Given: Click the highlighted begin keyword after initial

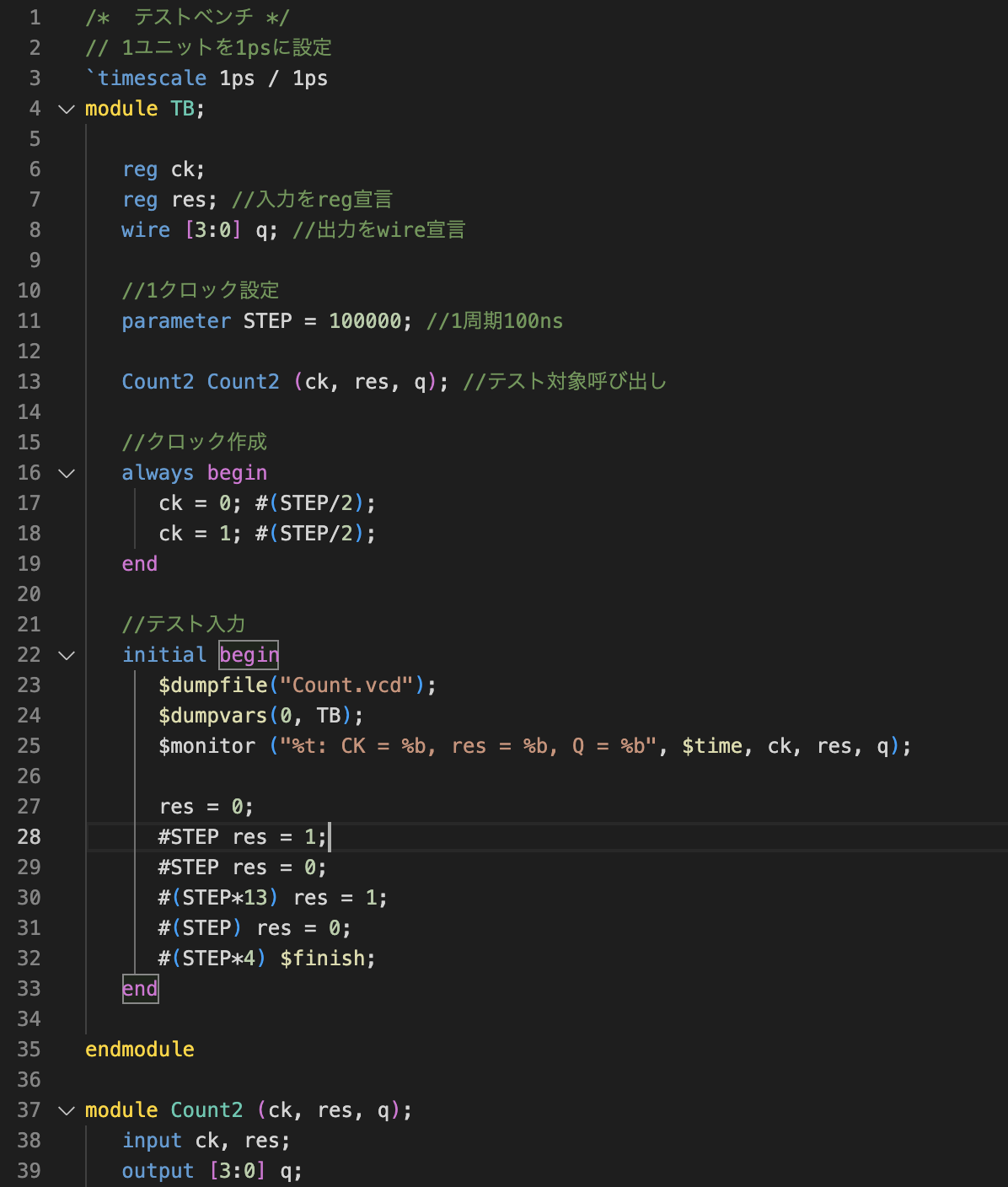Looking at the screenshot, I should pyautogui.click(x=249, y=655).
